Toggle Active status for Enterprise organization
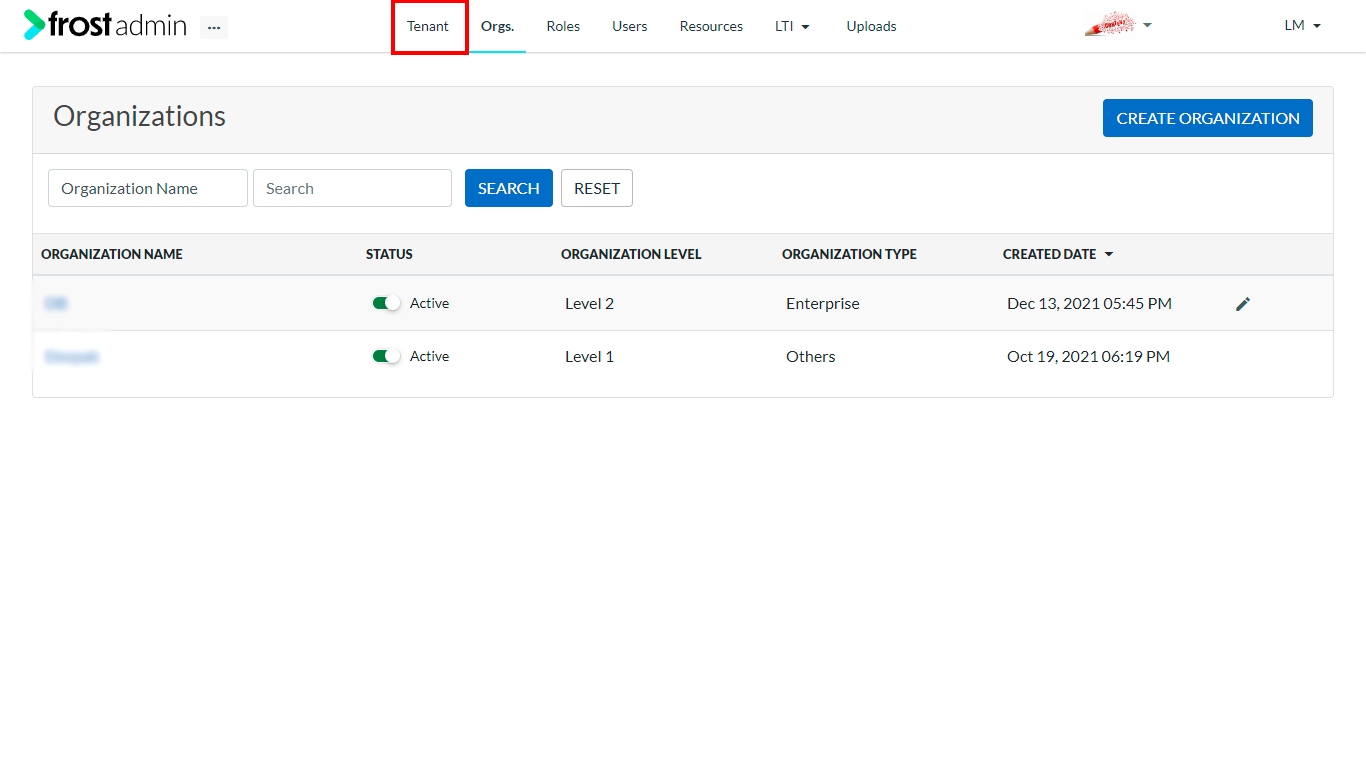1366x768 pixels. pyautogui.click(x=386, y=303)
